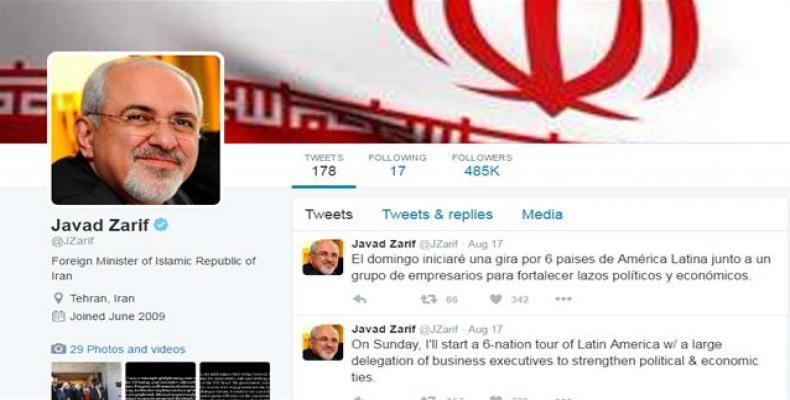The width and height of the screenshot is (790, 400).
Task: Switch to the Tweets & replies tab
Action: point(437,215)
